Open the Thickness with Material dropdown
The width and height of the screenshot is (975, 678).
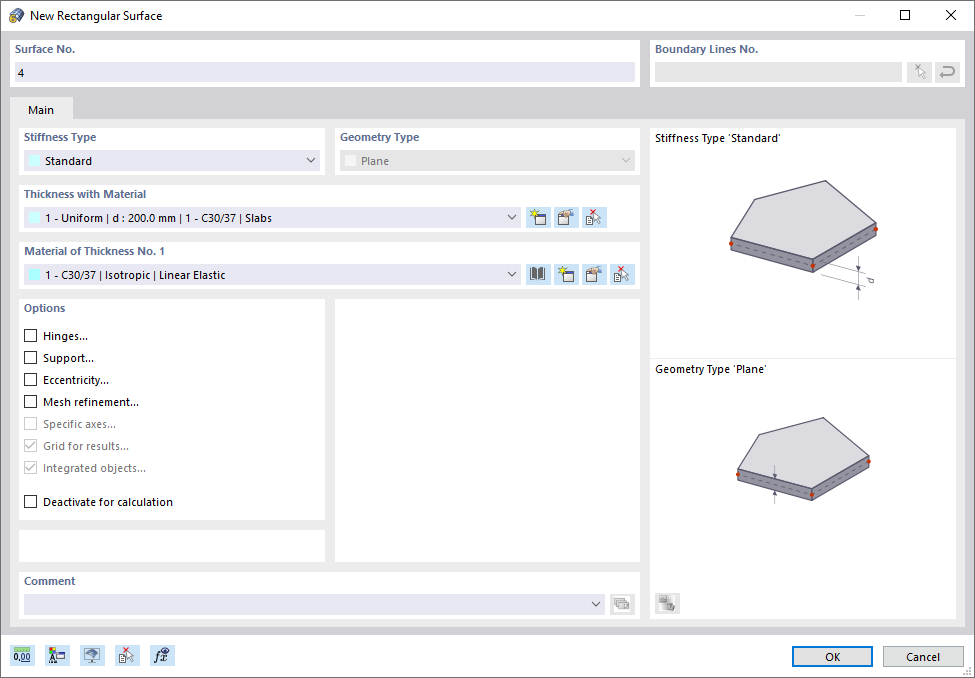(x=512, y=217)
